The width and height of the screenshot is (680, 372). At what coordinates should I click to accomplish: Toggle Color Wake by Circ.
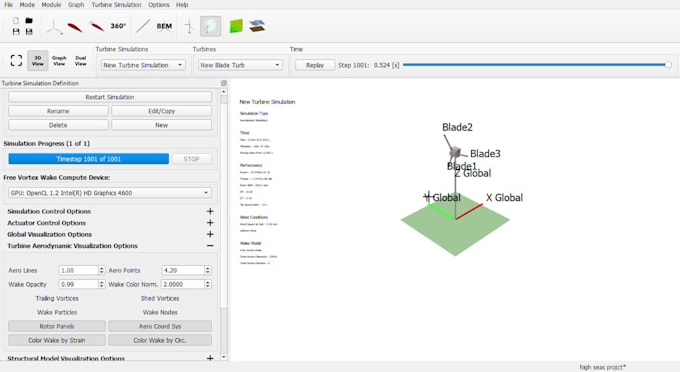(160, 340)
